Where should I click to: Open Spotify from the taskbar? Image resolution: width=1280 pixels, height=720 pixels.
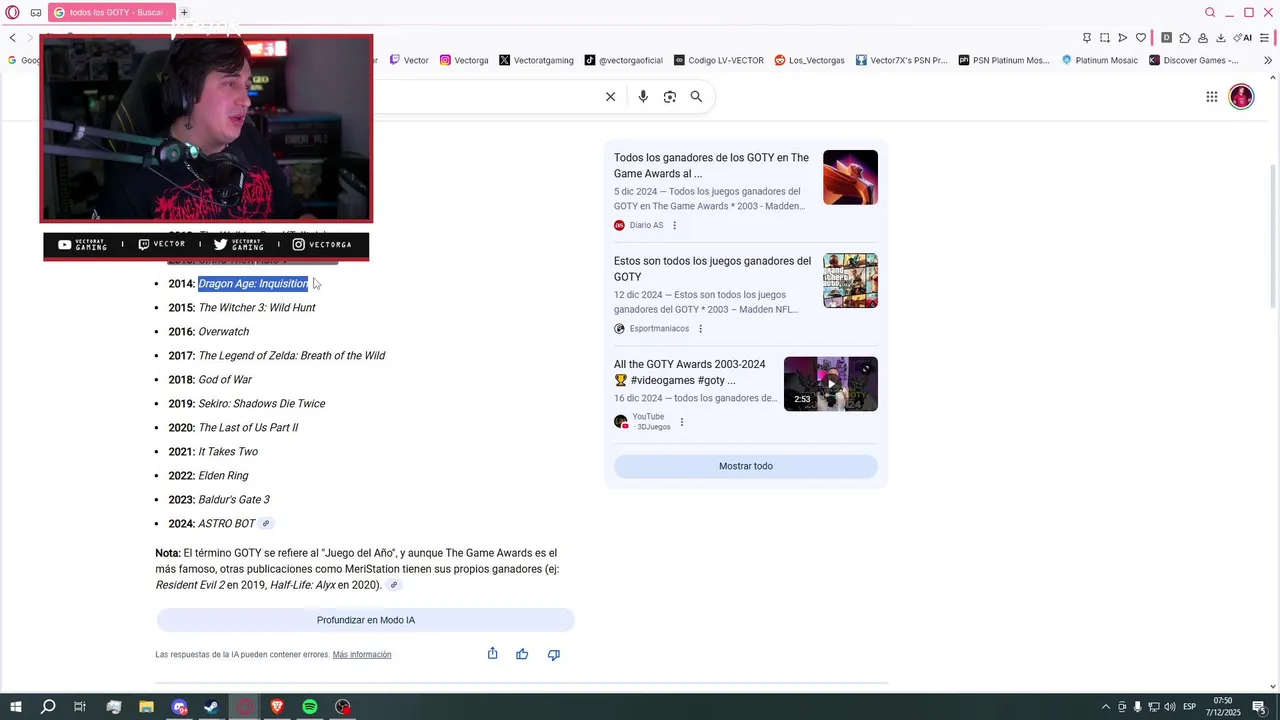[310, 707]
